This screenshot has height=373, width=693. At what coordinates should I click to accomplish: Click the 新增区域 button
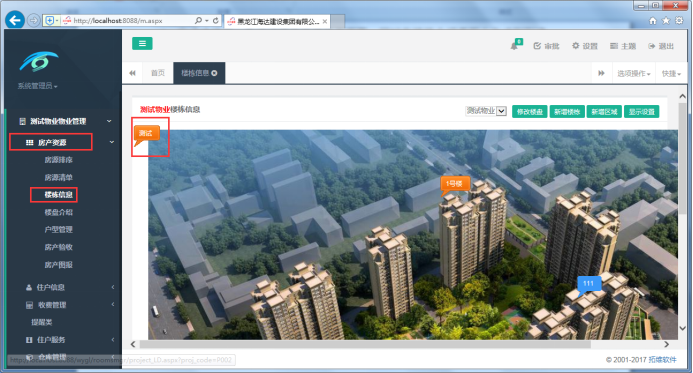(x=604, y=112)
